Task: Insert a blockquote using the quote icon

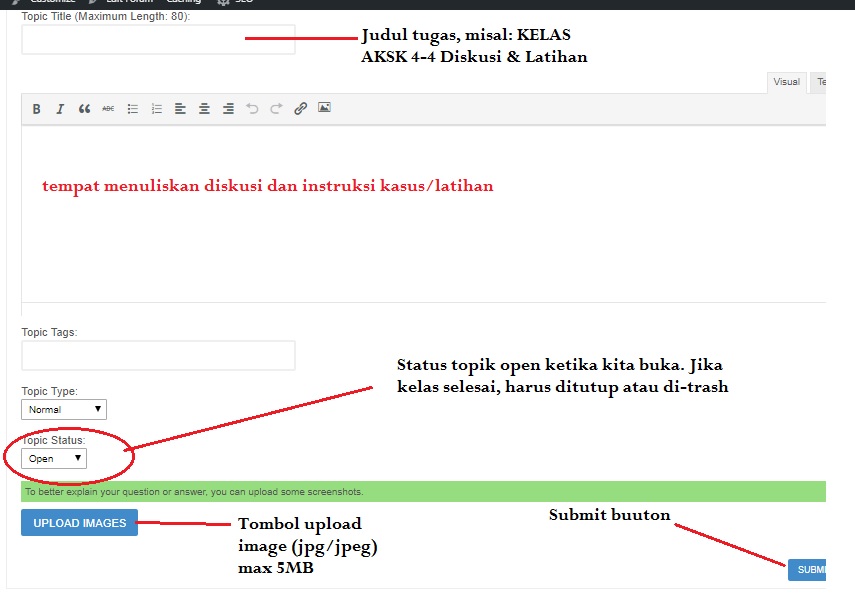Action: 84,109
